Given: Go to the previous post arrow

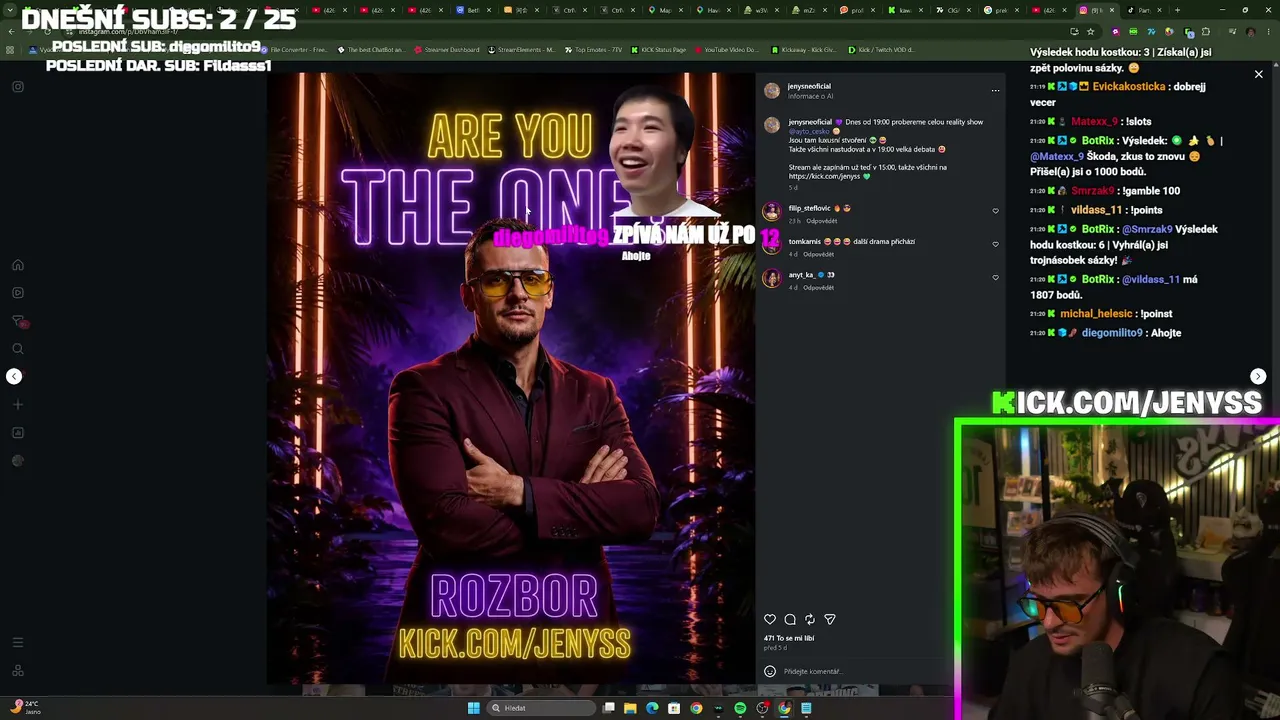Looking at the screenshot, I should 14,376.
